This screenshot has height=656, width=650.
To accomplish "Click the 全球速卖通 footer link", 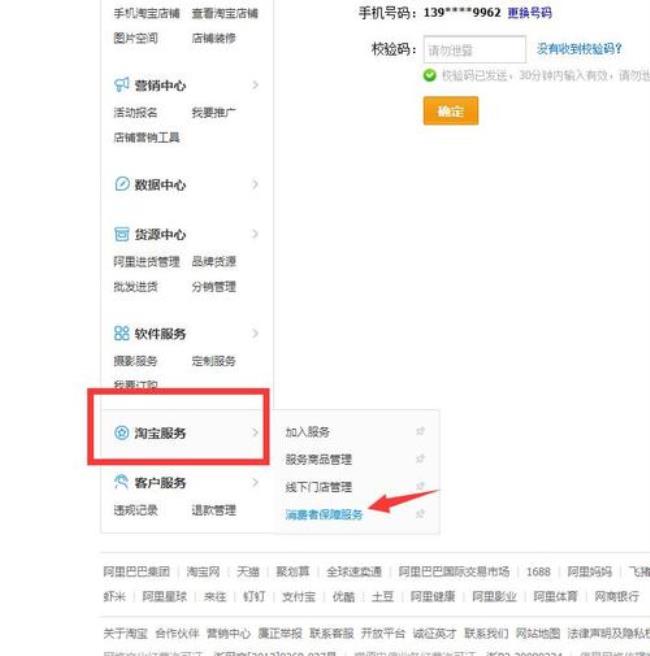I will 354,571.
